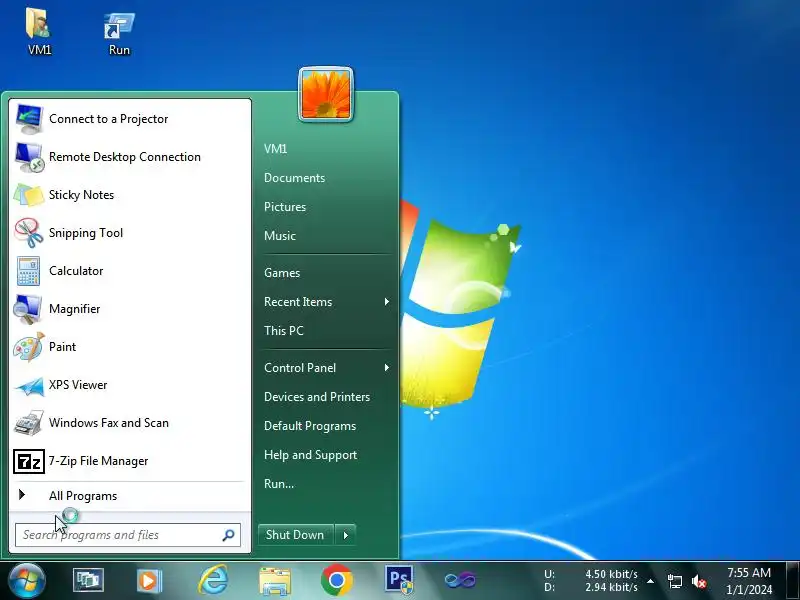Open Music from Start menu
The height and width of the screenshot is (600, 800).
pos(280,236)
